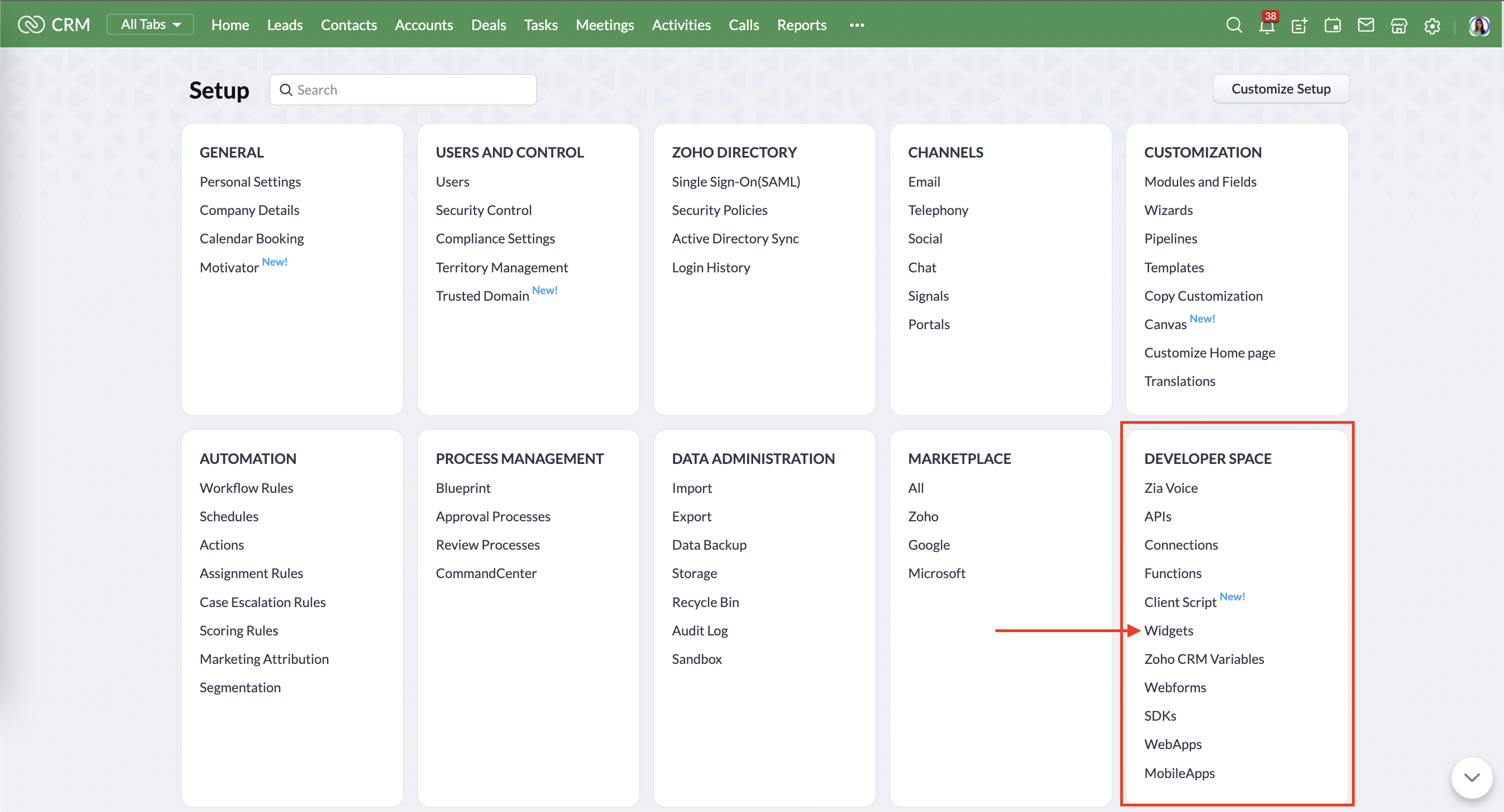This screenshot has height=812, width=1504.
Task: Open Login History
Action: tap(711, 267)
